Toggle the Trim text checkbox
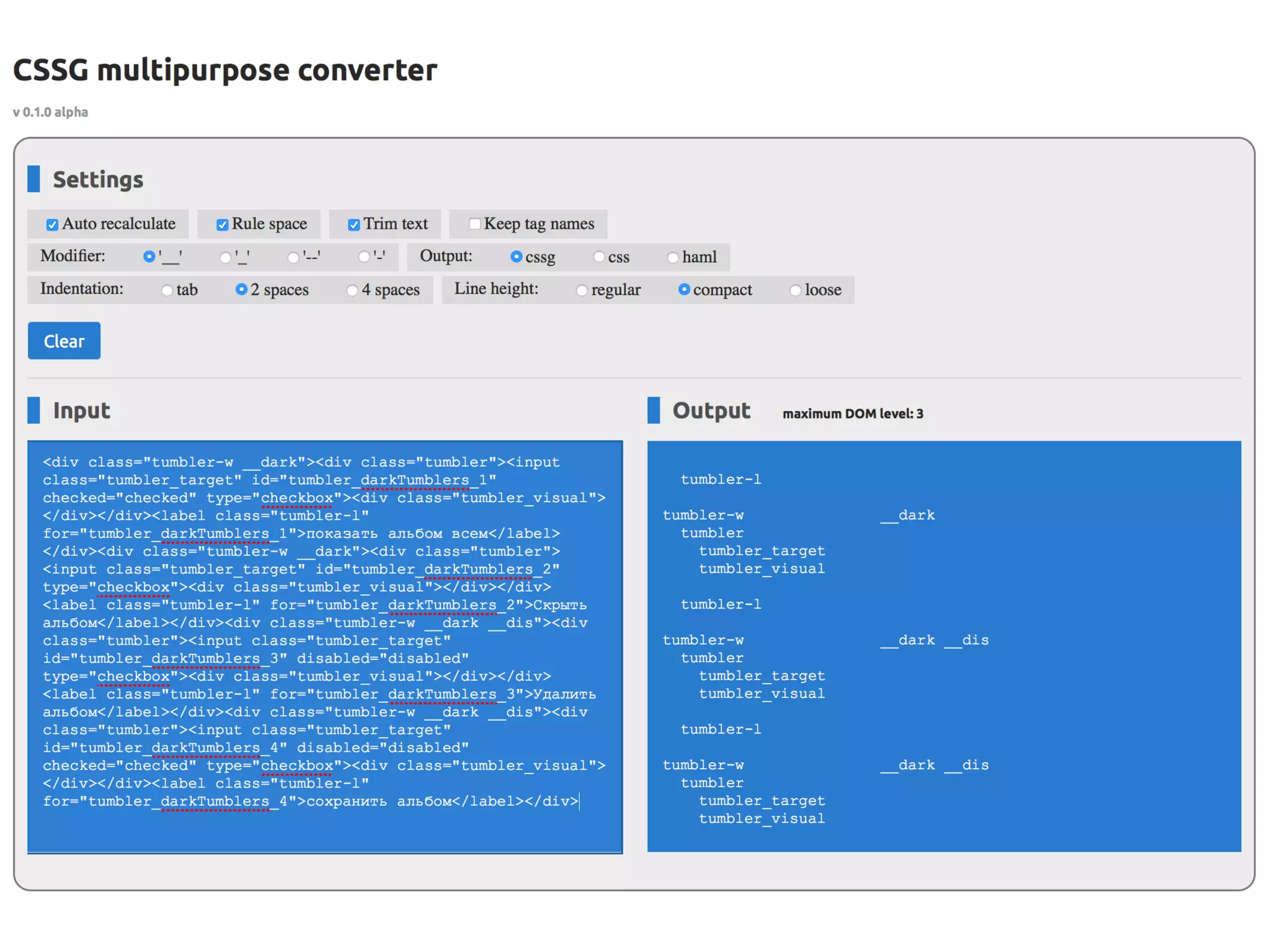This screenshot has height=952, width=1270. 353,224
